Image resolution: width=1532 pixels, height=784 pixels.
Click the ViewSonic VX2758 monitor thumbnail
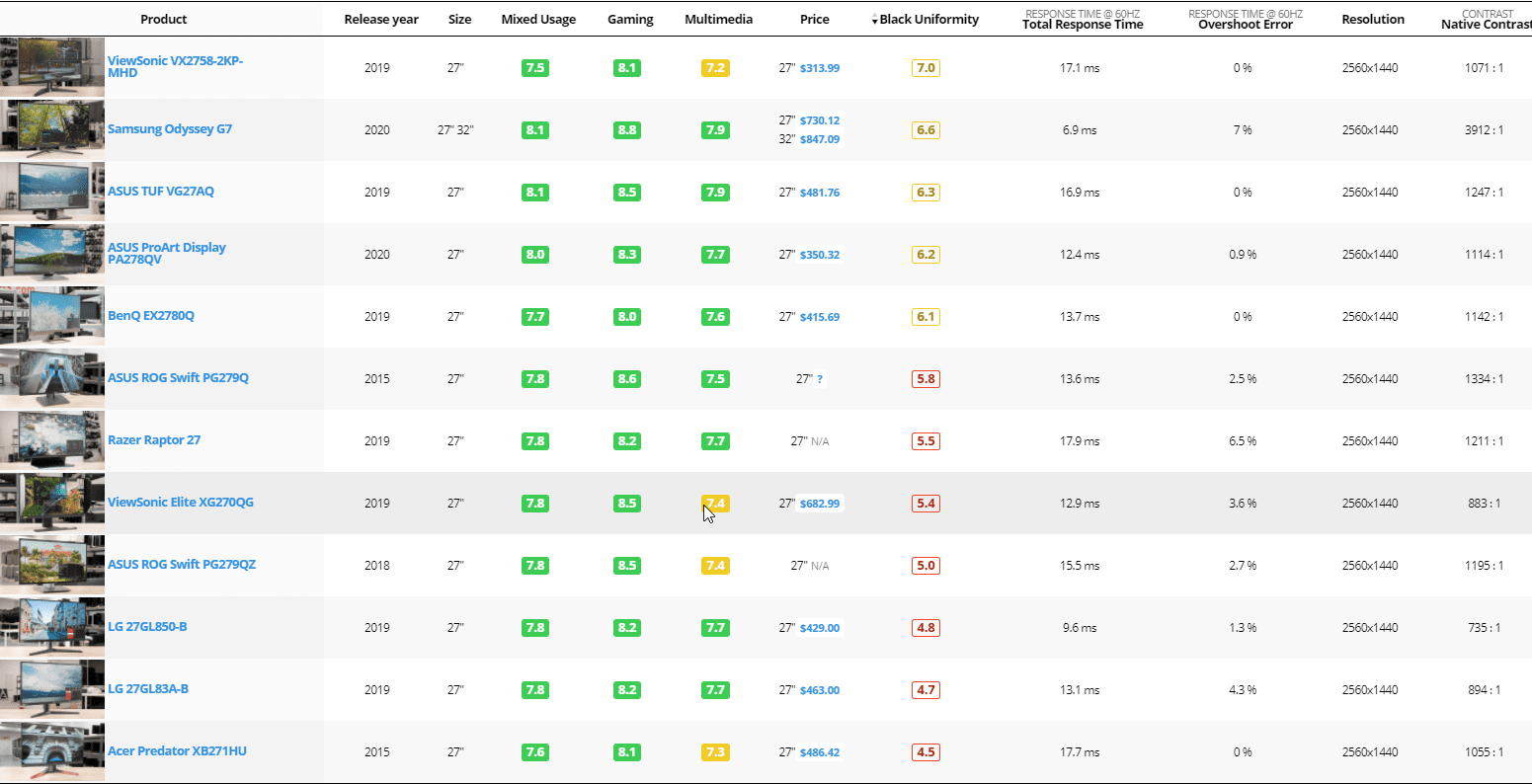tap(52, 67)
